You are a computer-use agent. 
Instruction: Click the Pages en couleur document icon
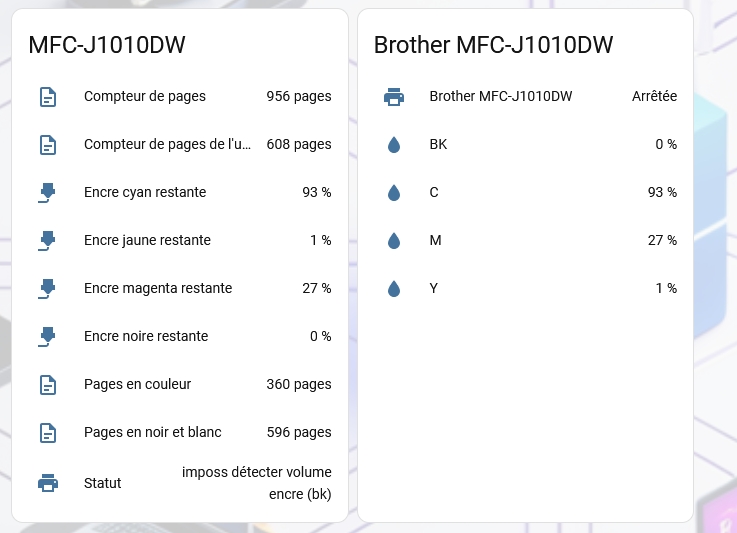click(48, 384)
